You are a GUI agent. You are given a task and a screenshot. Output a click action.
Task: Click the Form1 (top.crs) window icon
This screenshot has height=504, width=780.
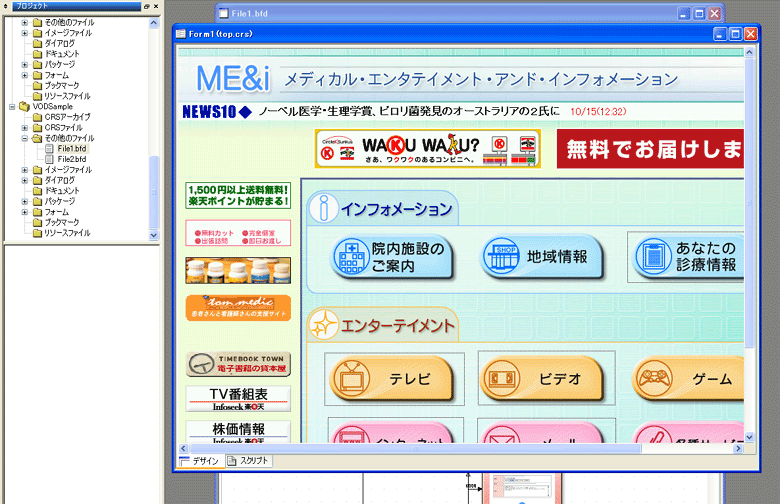tap(181, 34)
